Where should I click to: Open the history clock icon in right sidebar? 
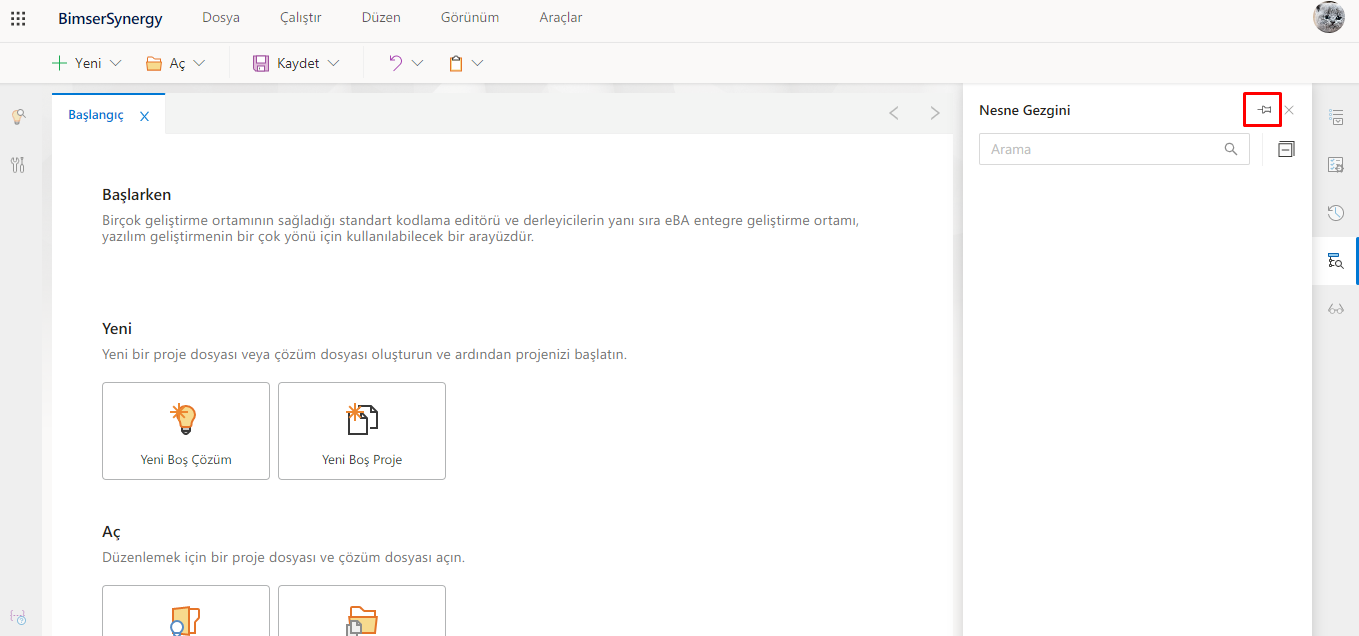[1335, 212]
